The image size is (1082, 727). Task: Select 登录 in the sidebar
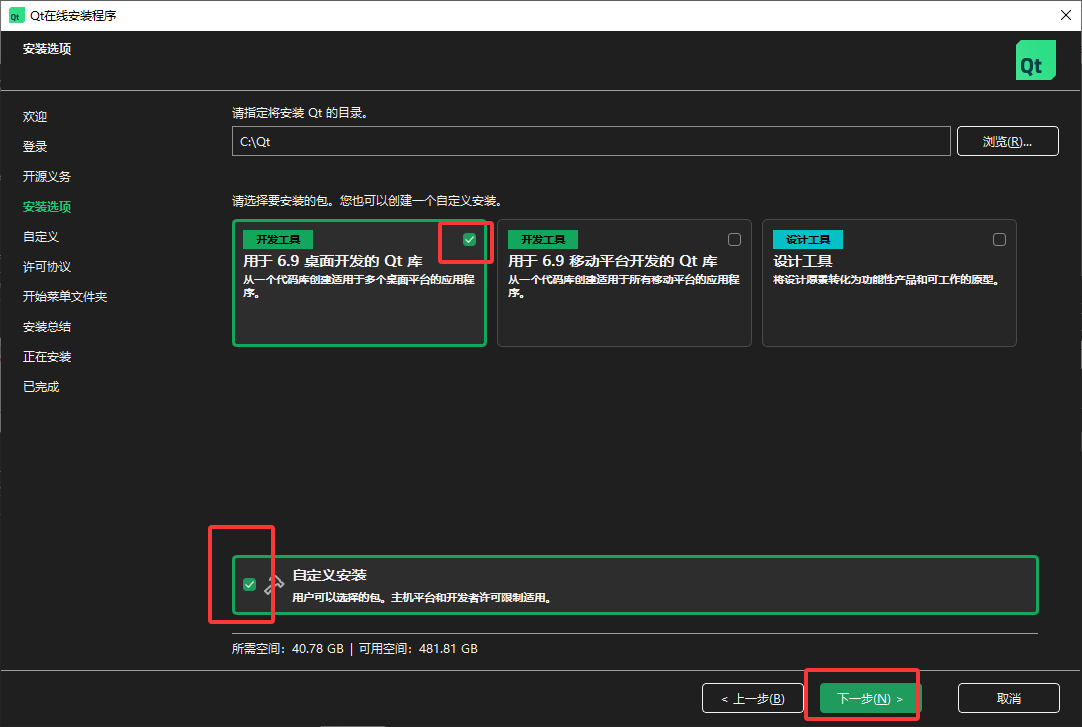coord(35,146)
